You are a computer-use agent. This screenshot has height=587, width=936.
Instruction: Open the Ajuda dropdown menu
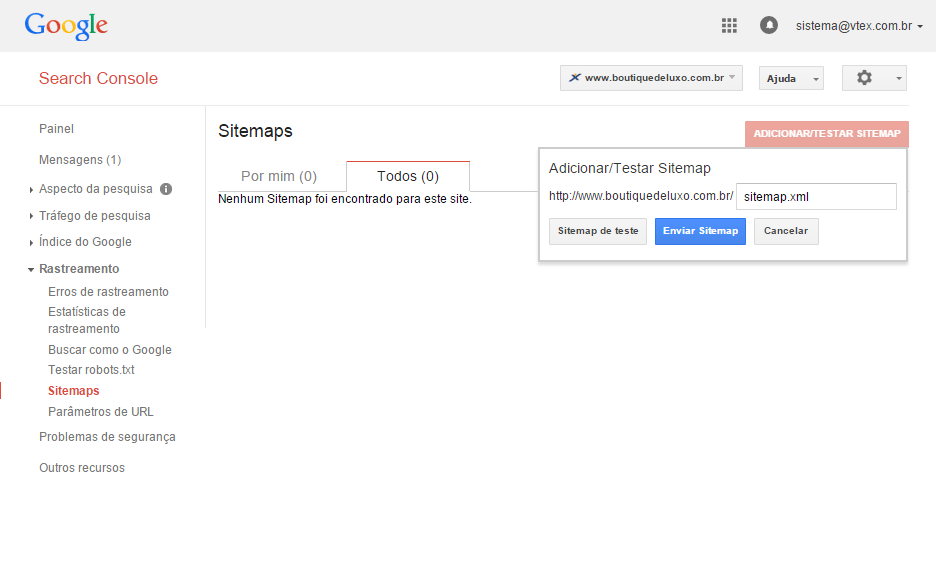tap(791, 78)
